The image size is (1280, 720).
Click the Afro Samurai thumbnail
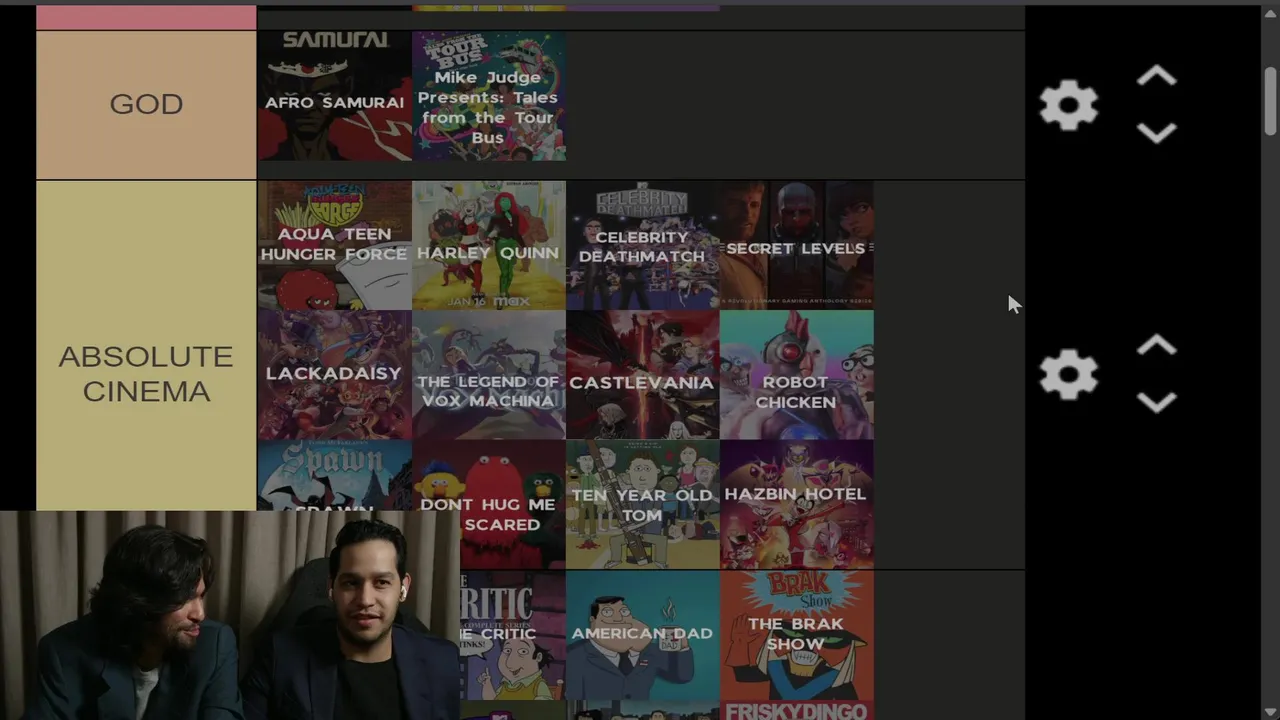[335, 96]
